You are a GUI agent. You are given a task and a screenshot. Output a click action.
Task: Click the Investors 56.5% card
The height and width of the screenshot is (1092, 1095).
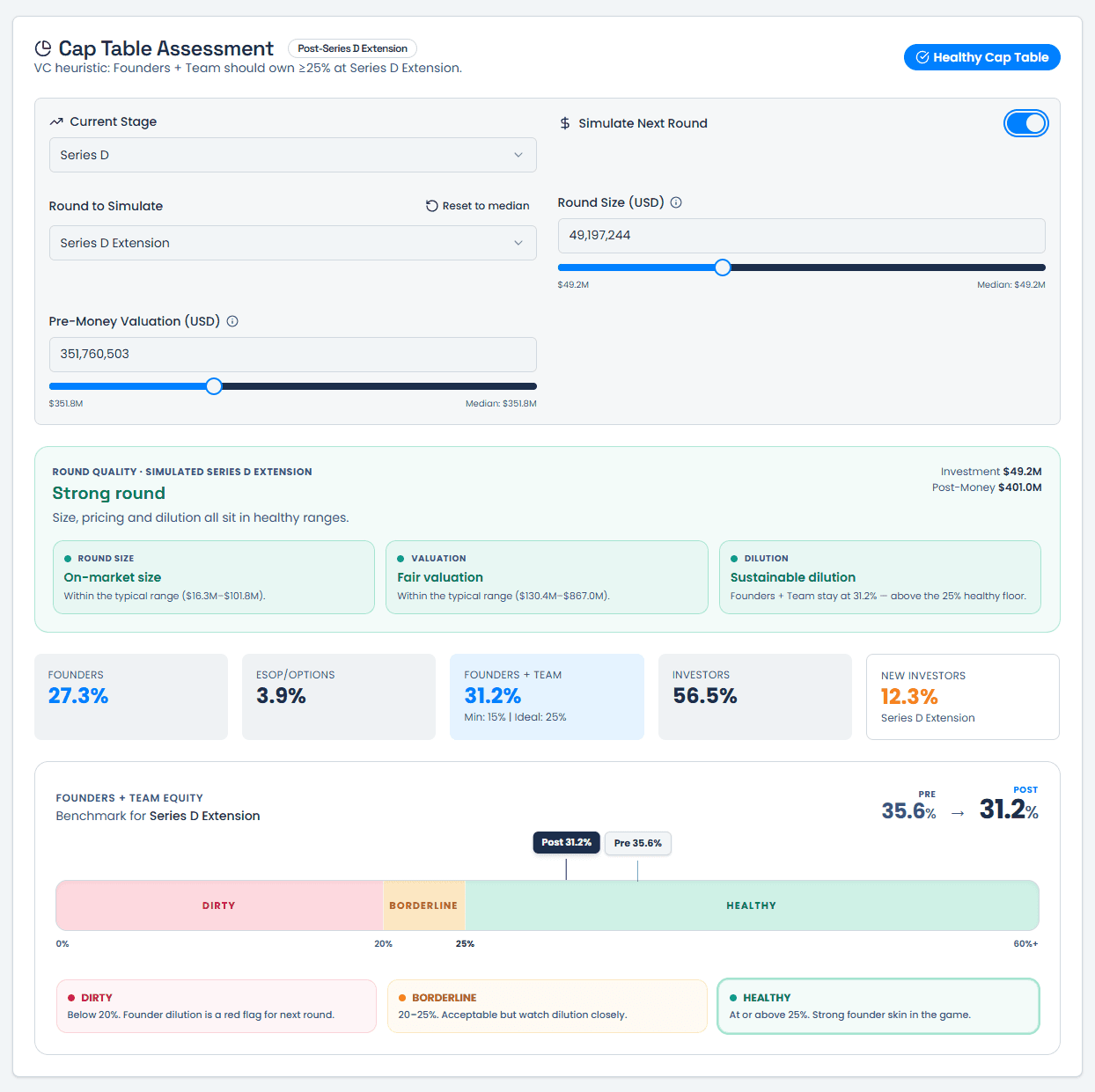pos(755,697)
